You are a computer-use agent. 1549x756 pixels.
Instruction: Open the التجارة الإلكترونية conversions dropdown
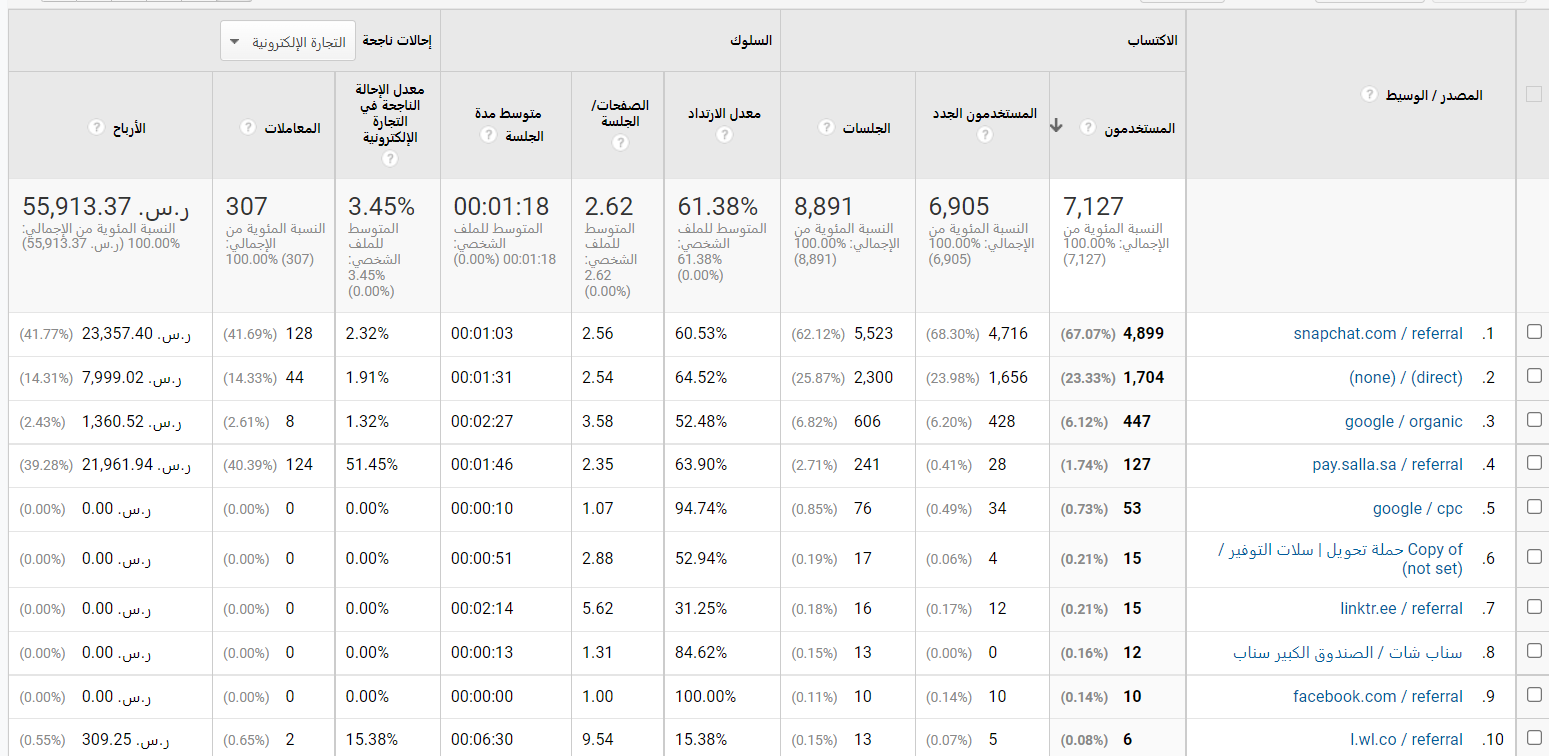click(x=287, y=42)
